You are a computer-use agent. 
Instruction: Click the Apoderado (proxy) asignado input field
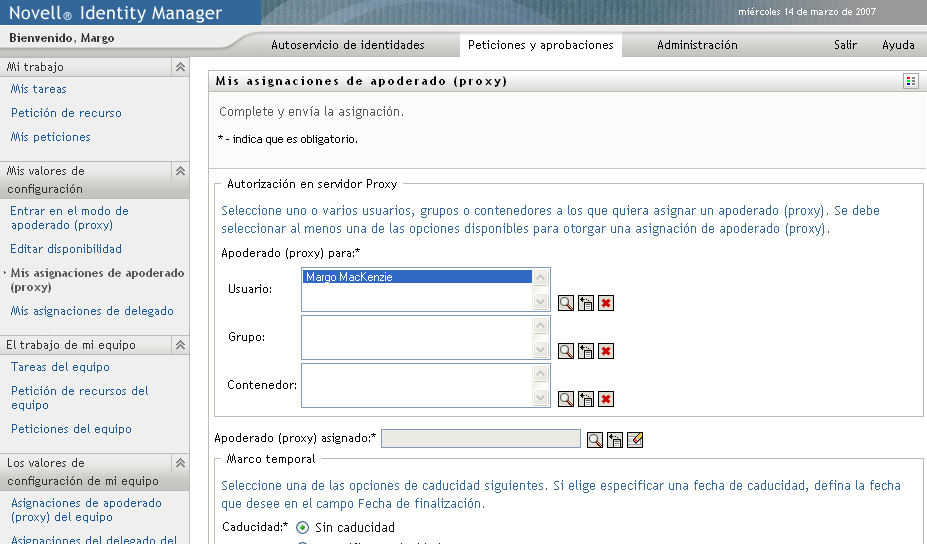[x=481, y=439]
